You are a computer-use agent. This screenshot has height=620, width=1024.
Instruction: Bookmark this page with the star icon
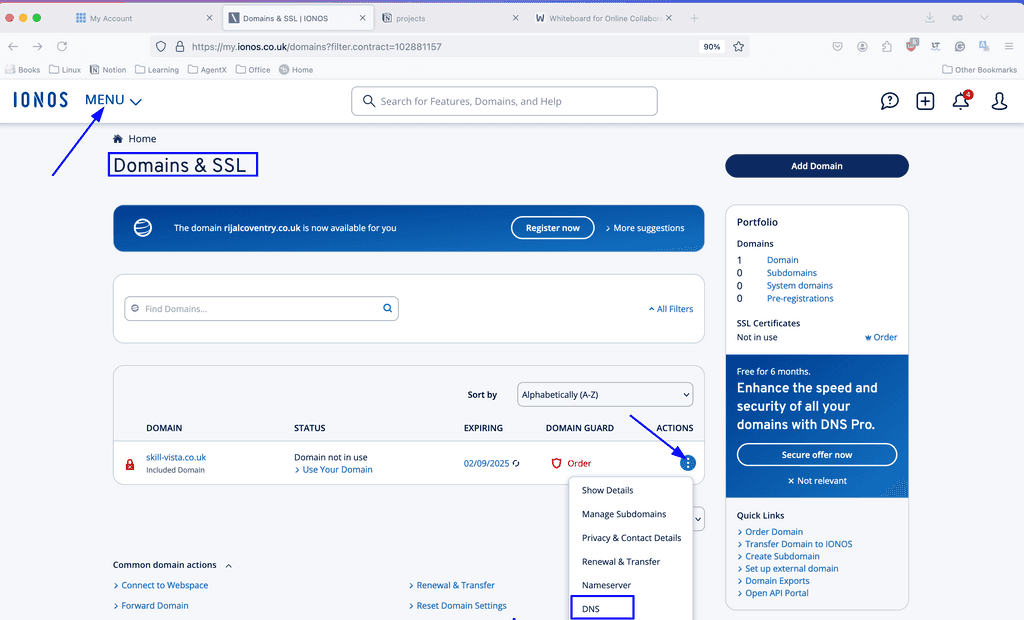(x=739, y=46)
